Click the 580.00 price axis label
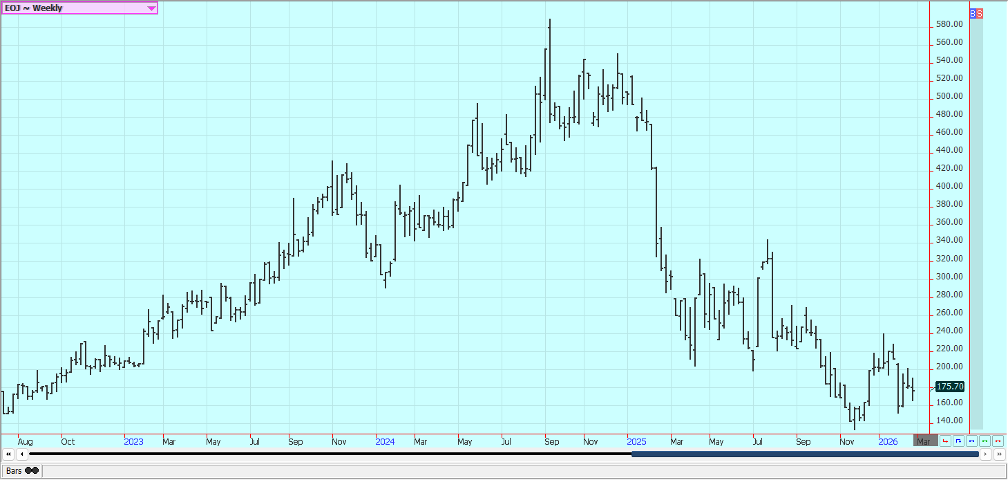The height and width of the screenshot is (480, 1008). (949, 24)
